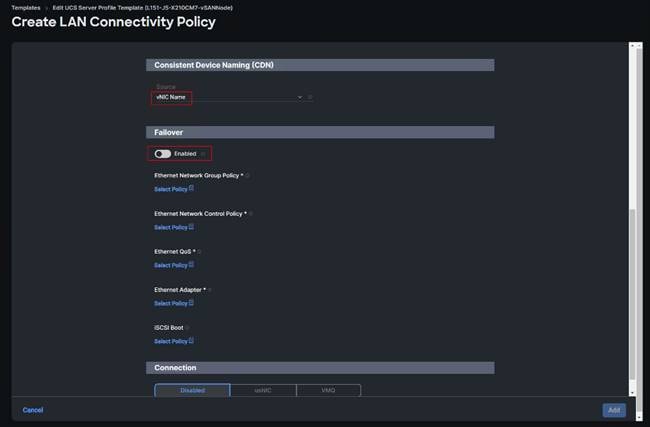Viewport: 650px width, 427px height.
Task: Click the Connection section header
Action: click(320, 368)
